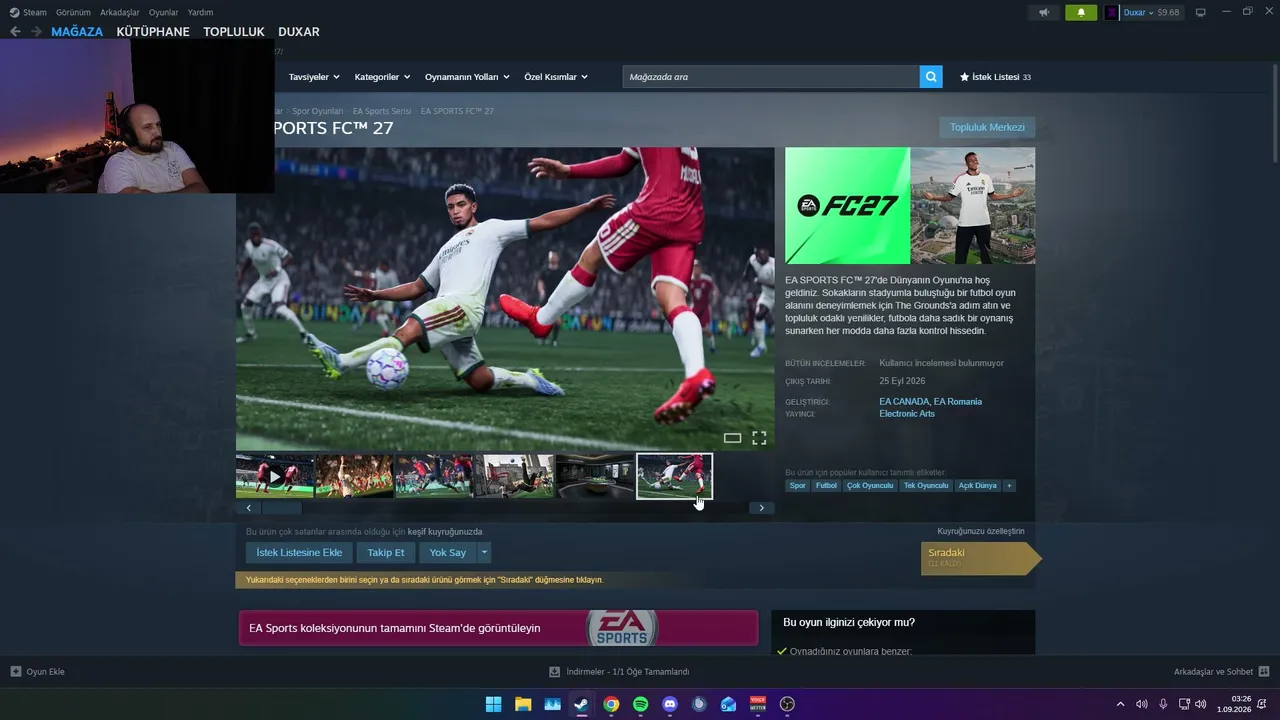1280x720 pixels.
Task: Open the Yardım menu
Action: click(200, 13)
